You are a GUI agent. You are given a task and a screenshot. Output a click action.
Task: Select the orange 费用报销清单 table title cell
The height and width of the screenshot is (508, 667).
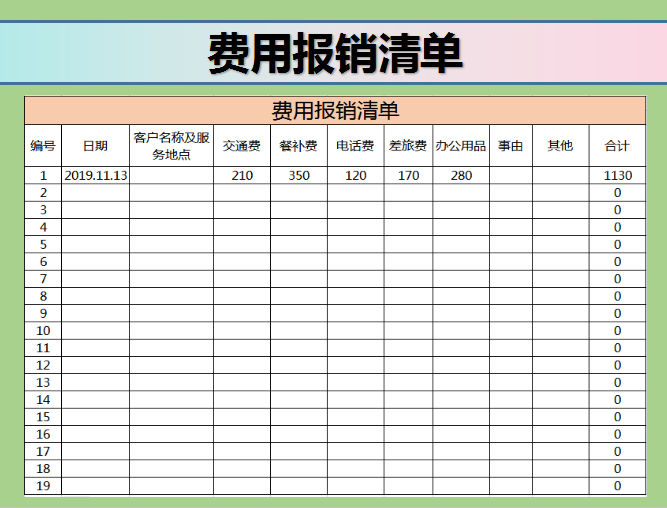coord(334,110)
